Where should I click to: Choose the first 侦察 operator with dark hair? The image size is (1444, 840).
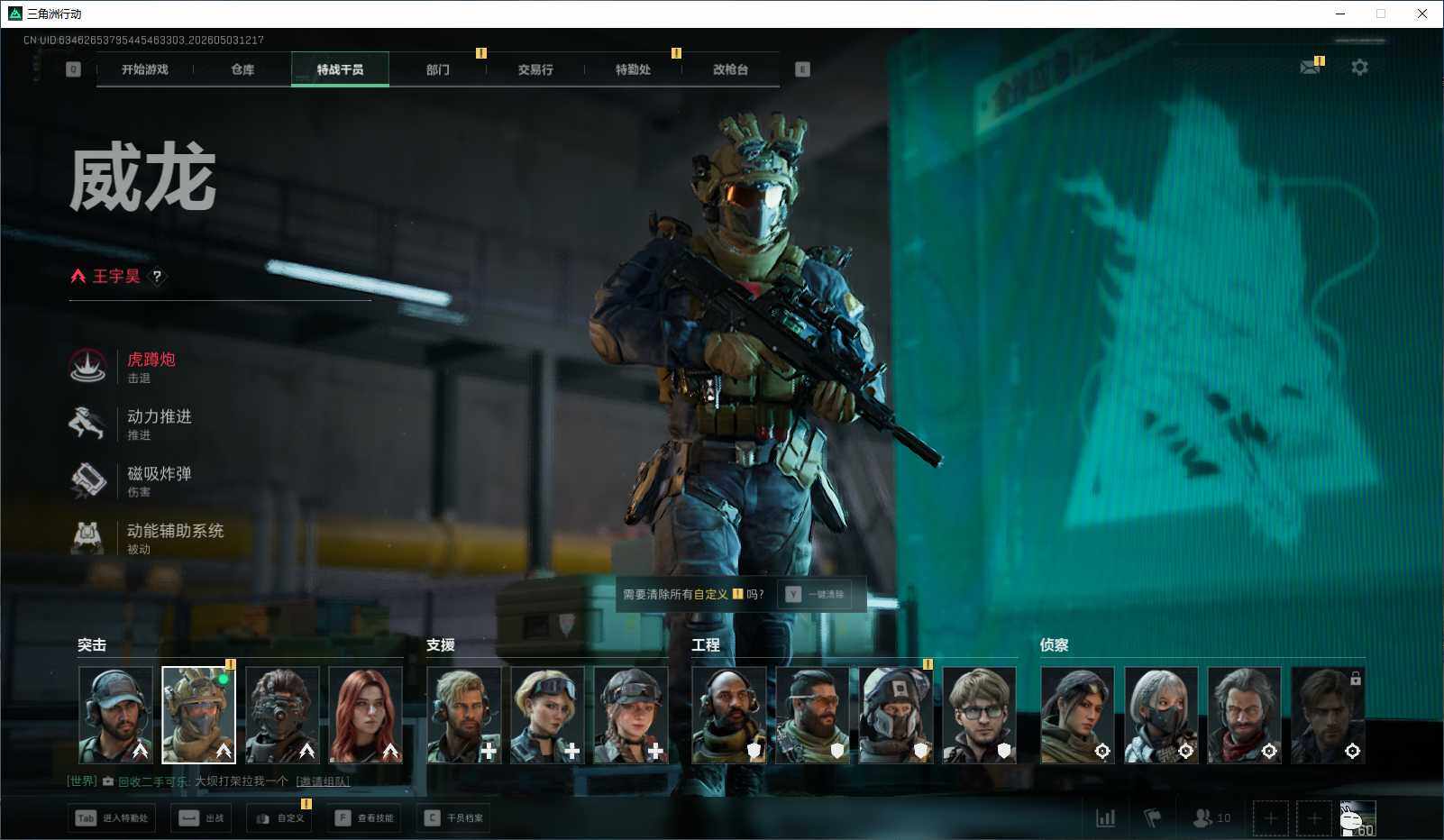coord(1077,715)
